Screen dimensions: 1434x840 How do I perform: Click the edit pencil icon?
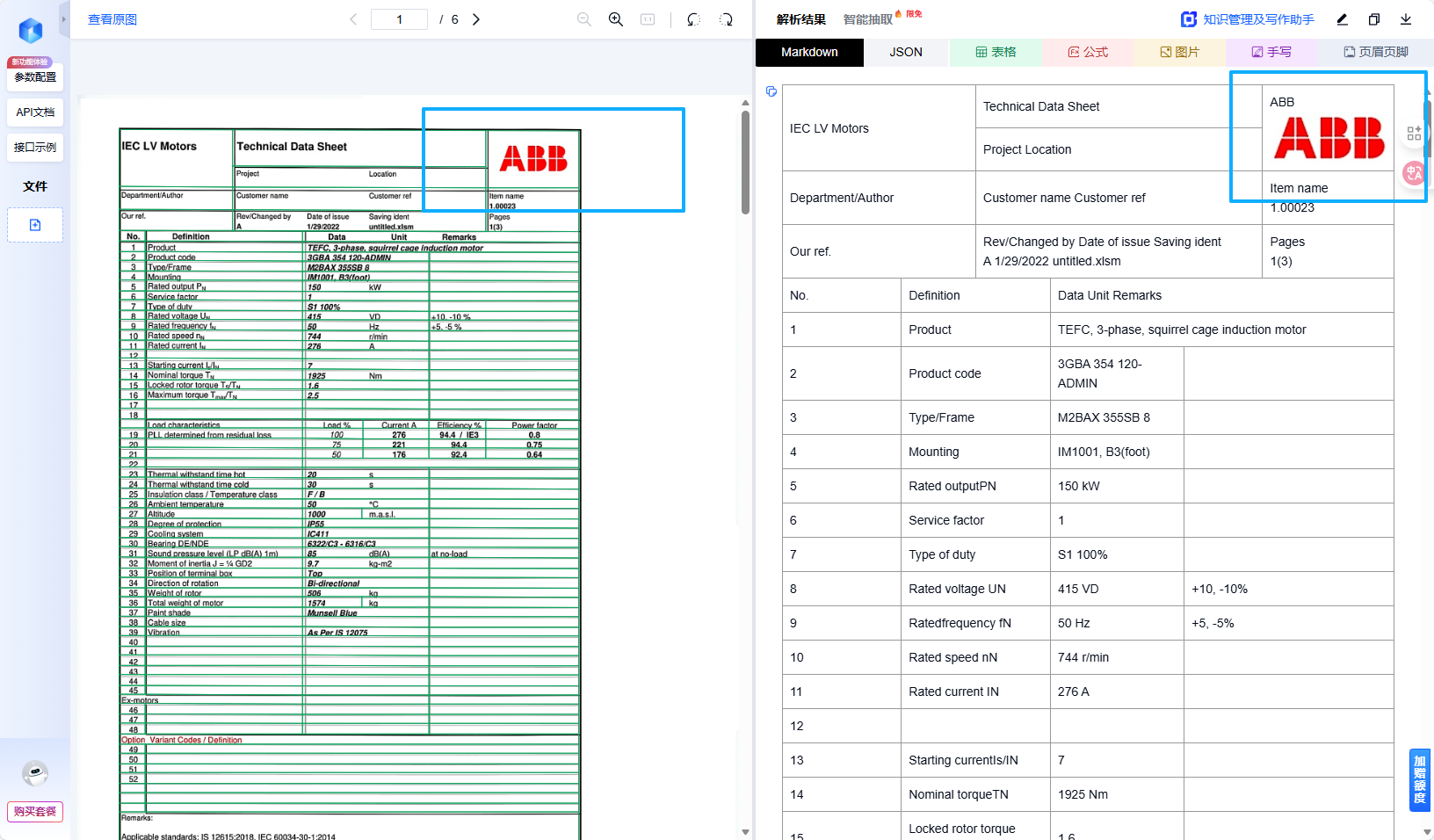pyautogui.click(x=1342, y=19)
